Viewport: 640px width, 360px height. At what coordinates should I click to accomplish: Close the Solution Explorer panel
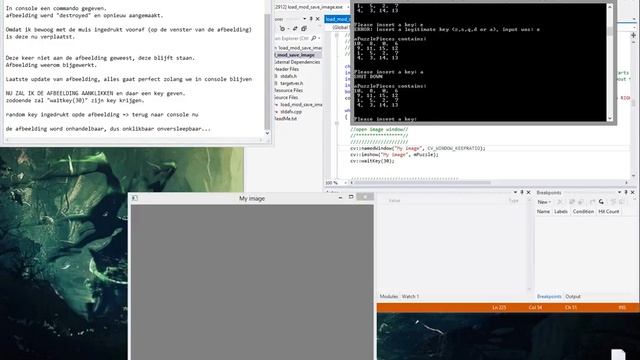[x=318, y=19]
